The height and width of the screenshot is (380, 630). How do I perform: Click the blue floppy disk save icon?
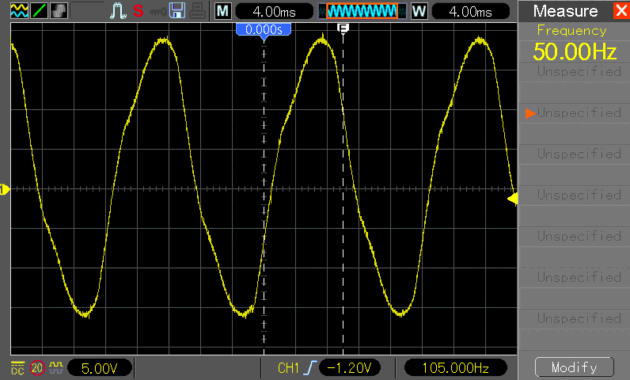(177, 10)
